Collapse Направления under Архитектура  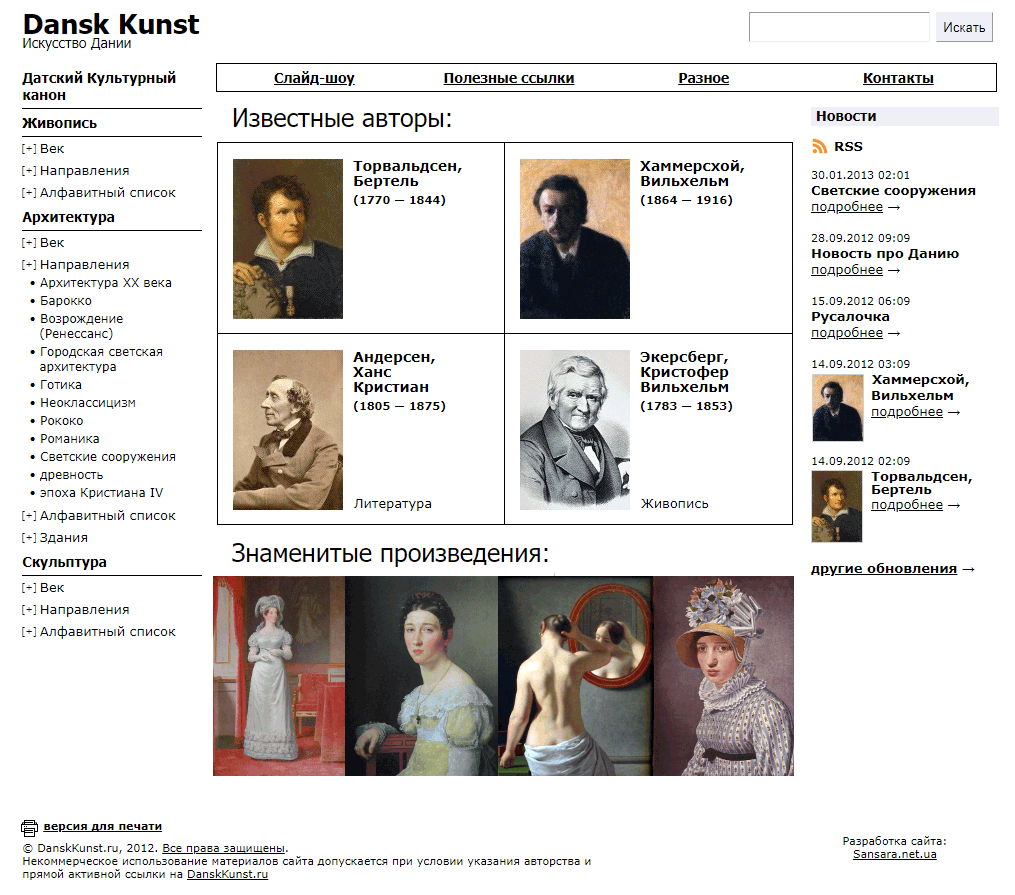pos(29,265)
